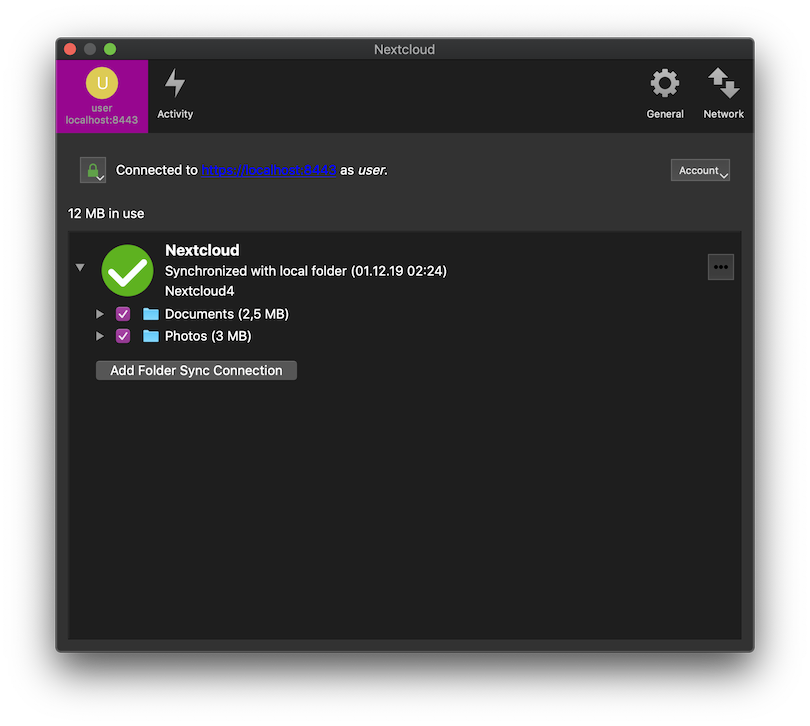The image size is (810, 726).
Task: Collapse the Nextcloud sync folder triangle
Action: tap(80, 267)
